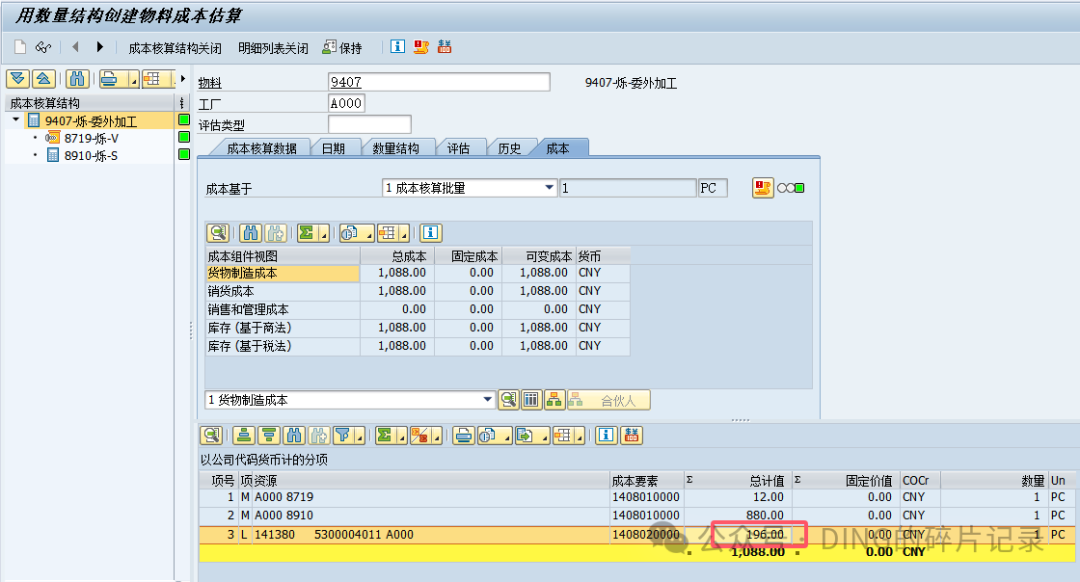
Task: Go to the previous item arrow
Action: click(75, 47)
